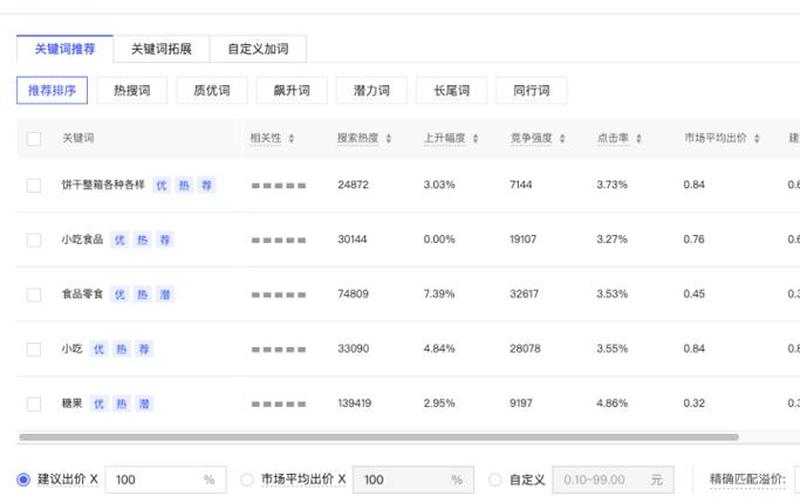Click the 精确匹配溢价 label
The width and height of the screenshot is (800, 500).
coord(747,480)
